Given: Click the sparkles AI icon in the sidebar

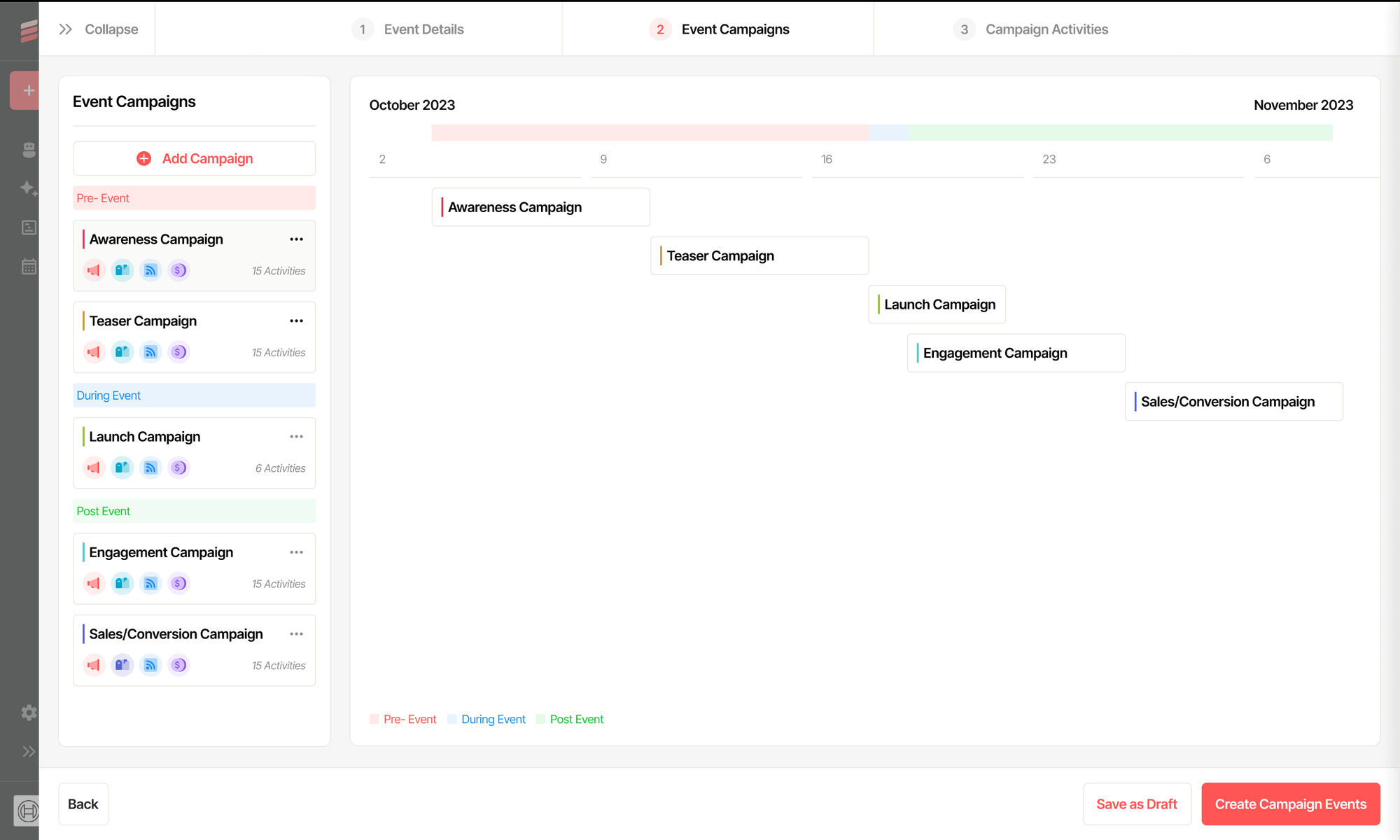Looking at the screenshot, I should tap(29, 188).
